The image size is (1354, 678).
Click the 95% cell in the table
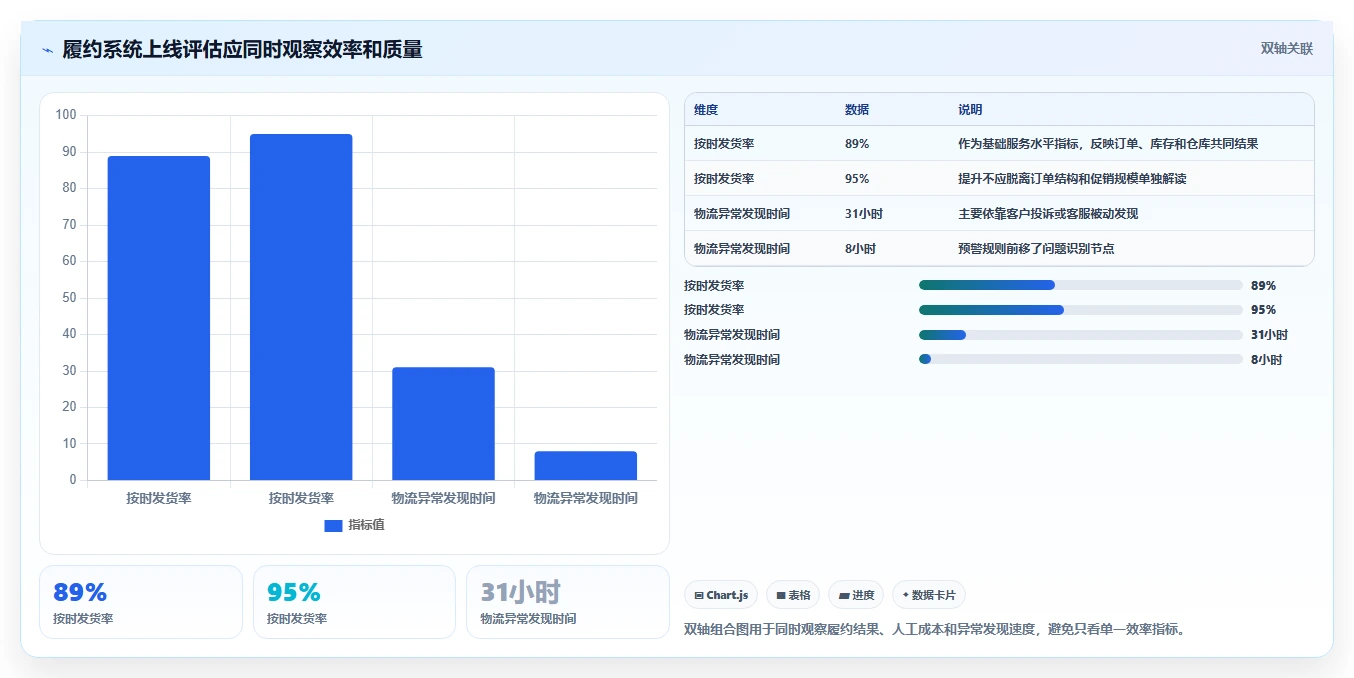(857, 179)
